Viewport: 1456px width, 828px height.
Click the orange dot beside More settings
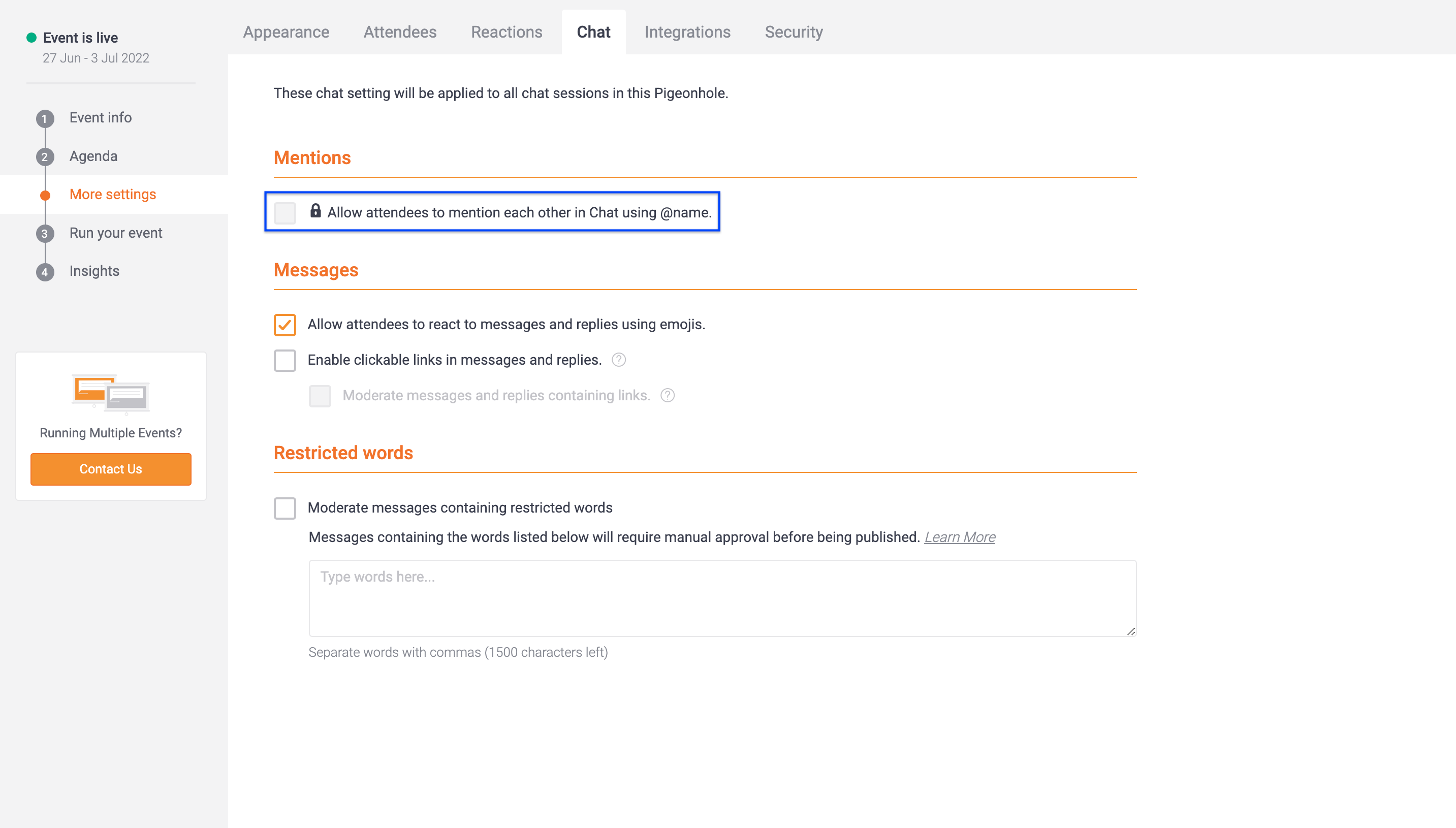pyautogui.click(x=45, y=196)
